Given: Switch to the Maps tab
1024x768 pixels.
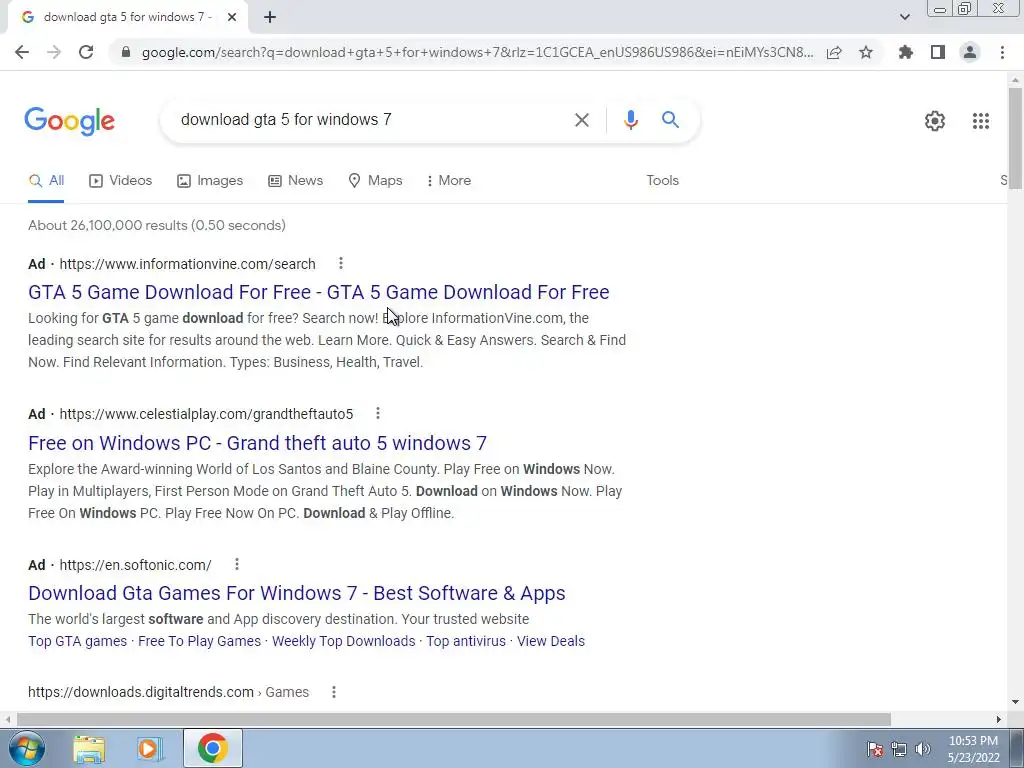Looking at the screenshot, I should click(x=375, y=181).
